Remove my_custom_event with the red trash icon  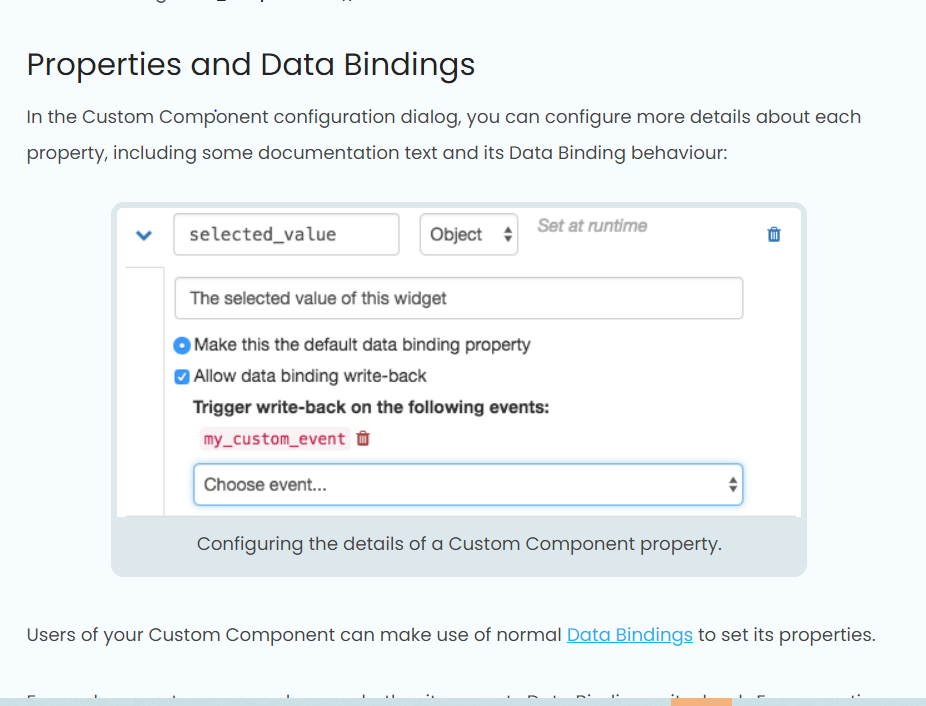pos(363,438)
